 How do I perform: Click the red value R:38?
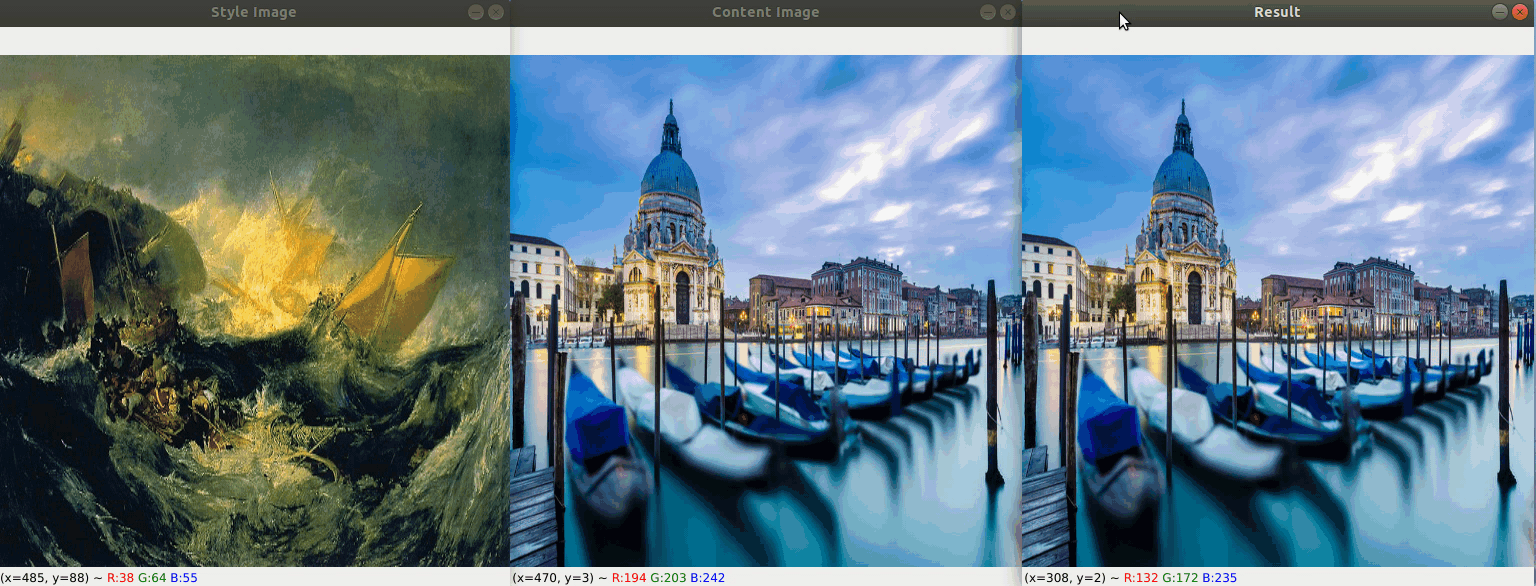click(120, 578)
